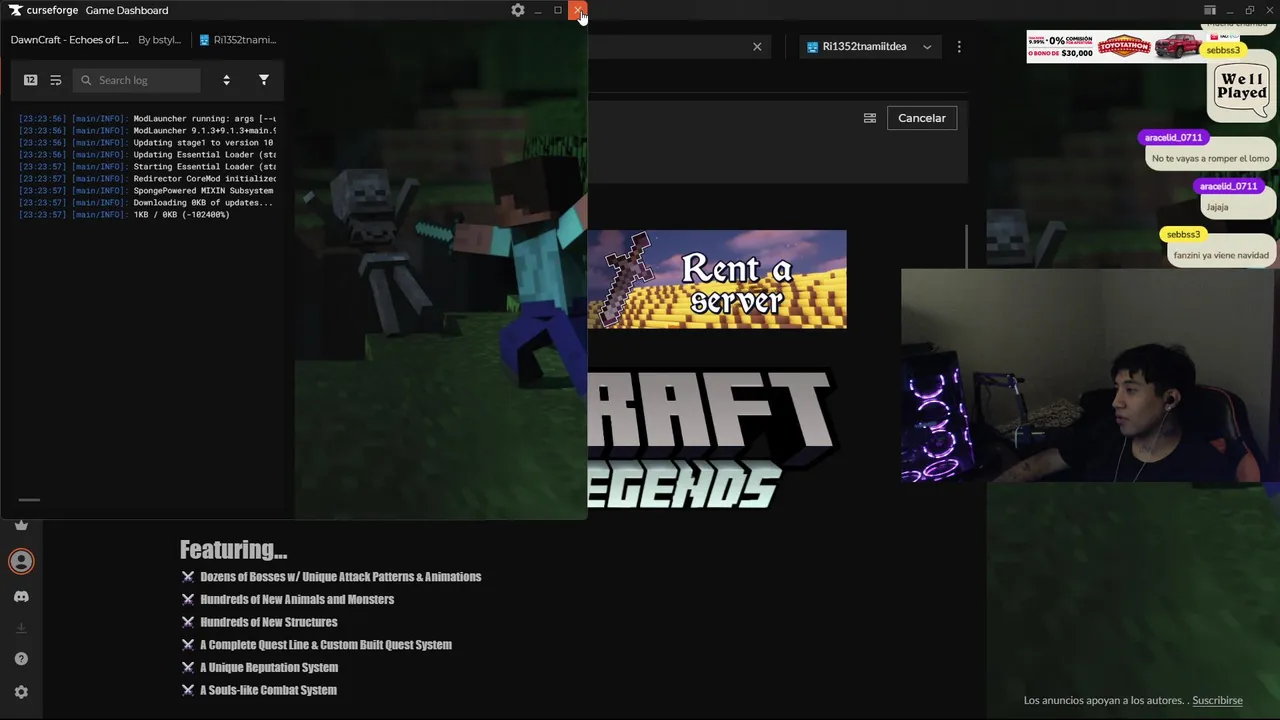Open the log filter funnel
Viewport: 1280px width, 720px height.
[264, 80]
